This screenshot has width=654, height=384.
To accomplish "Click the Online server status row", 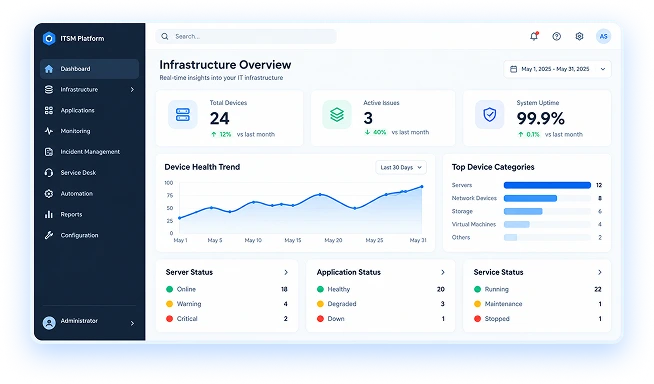I will (226, 289).
